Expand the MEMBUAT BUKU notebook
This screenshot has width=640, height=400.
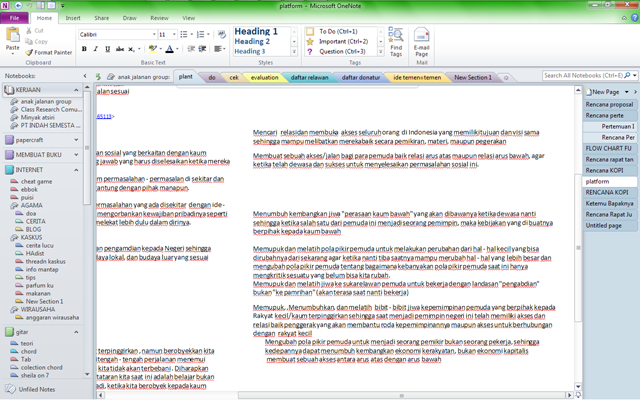76,155
